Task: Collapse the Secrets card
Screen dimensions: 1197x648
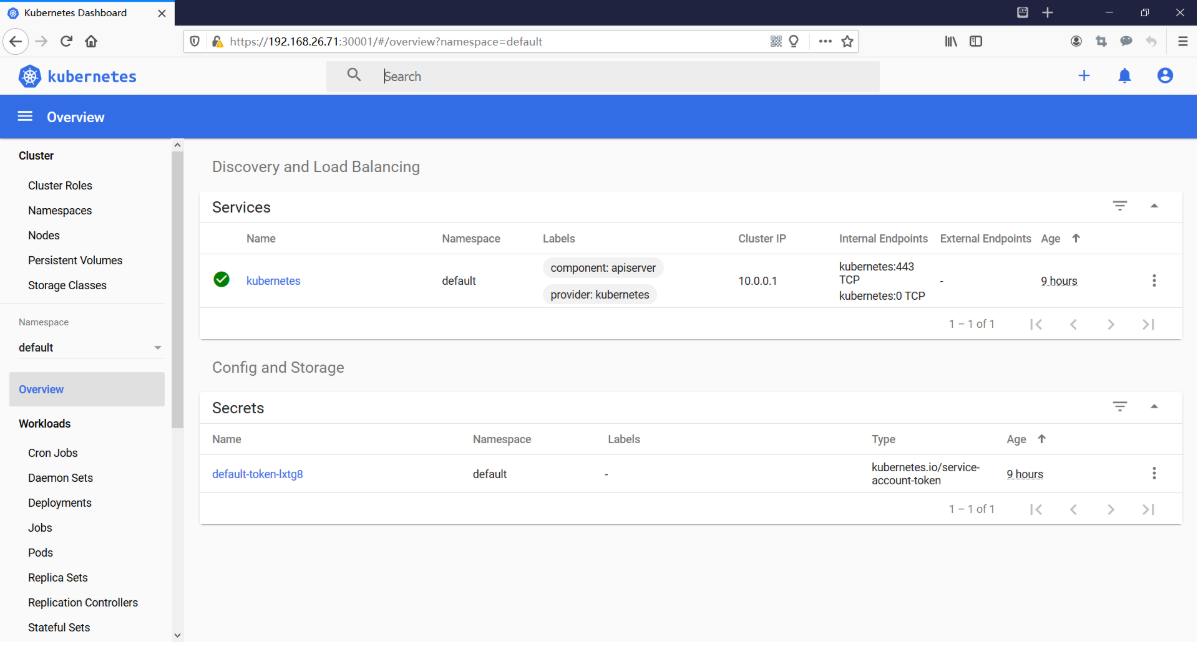Action: [1154, 407]
